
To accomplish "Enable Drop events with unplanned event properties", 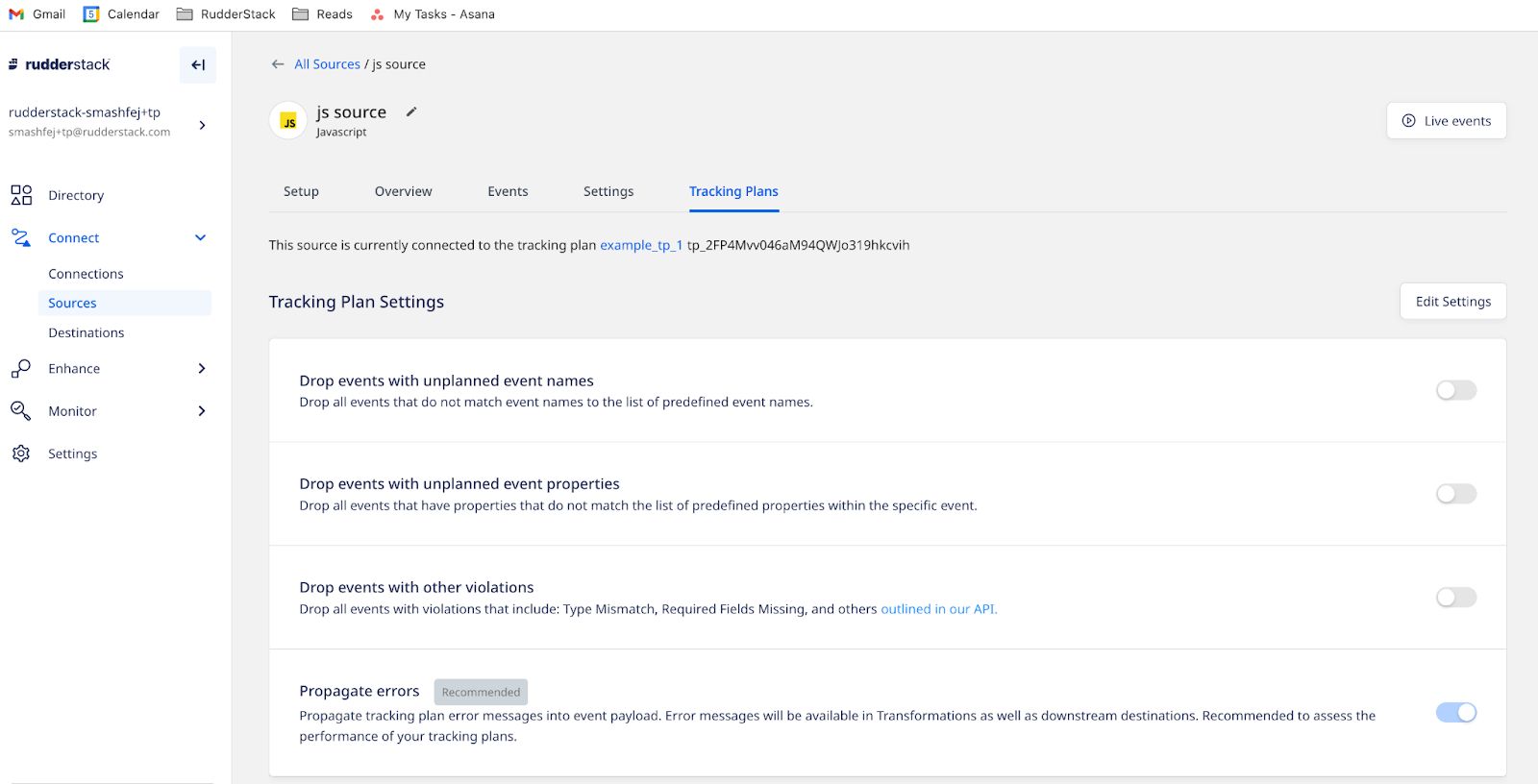I will coord(1455,494).
